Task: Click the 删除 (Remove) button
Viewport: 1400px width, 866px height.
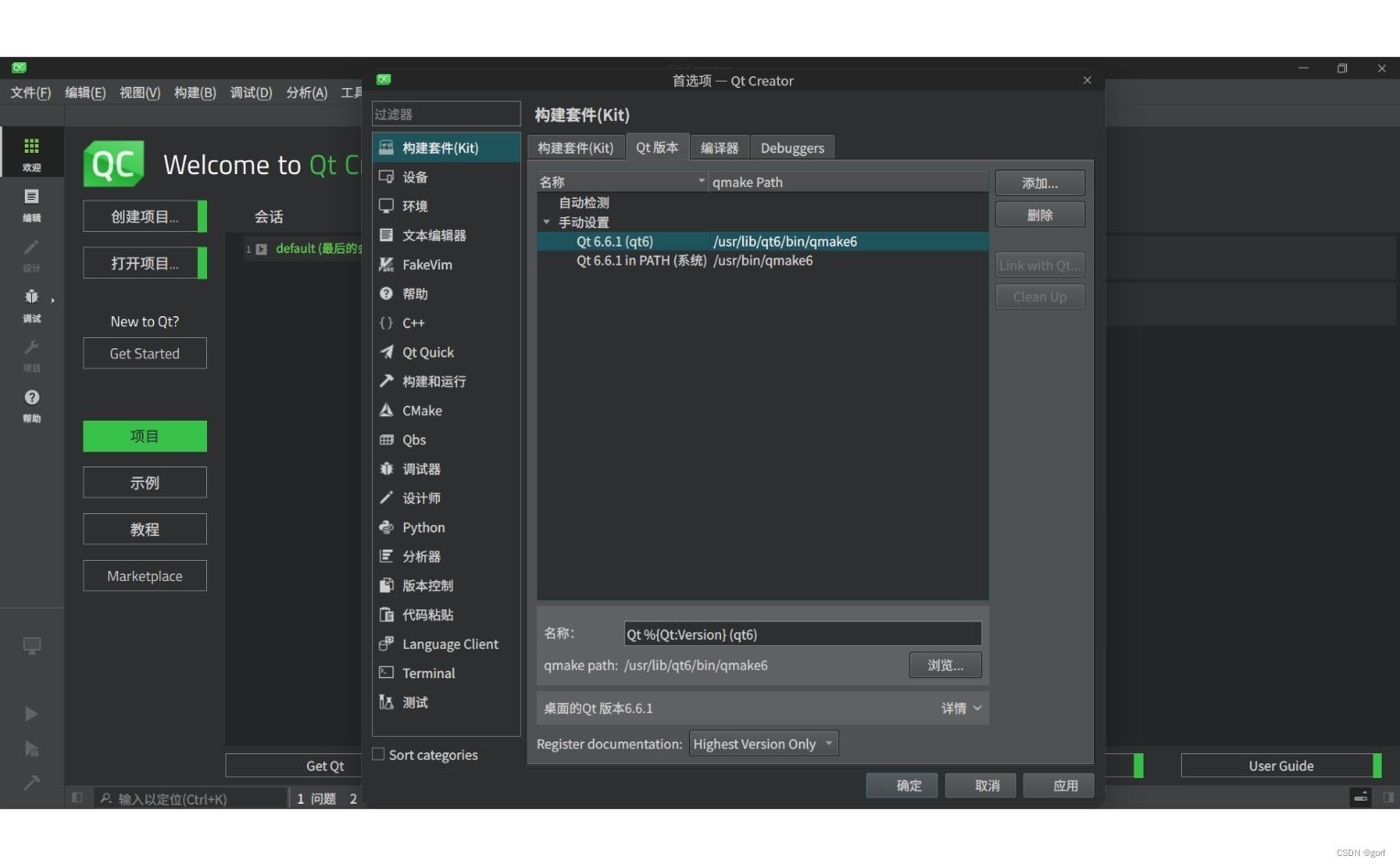Action: [1040, 214]
